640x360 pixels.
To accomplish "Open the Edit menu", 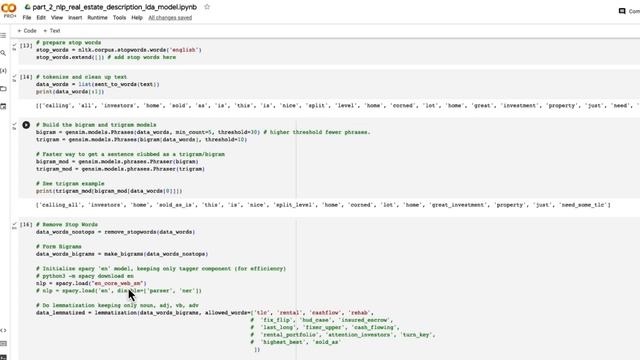I will coord(41,18).
